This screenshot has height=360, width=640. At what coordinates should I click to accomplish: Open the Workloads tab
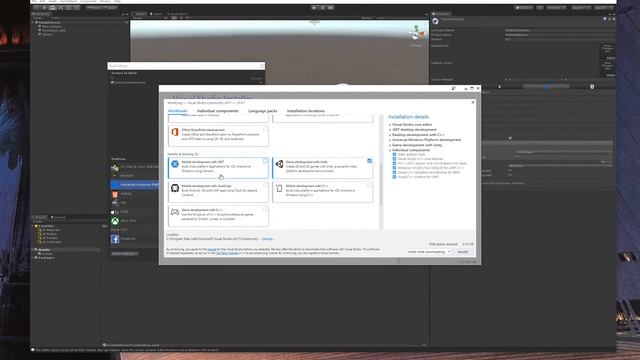coord(178,111)
